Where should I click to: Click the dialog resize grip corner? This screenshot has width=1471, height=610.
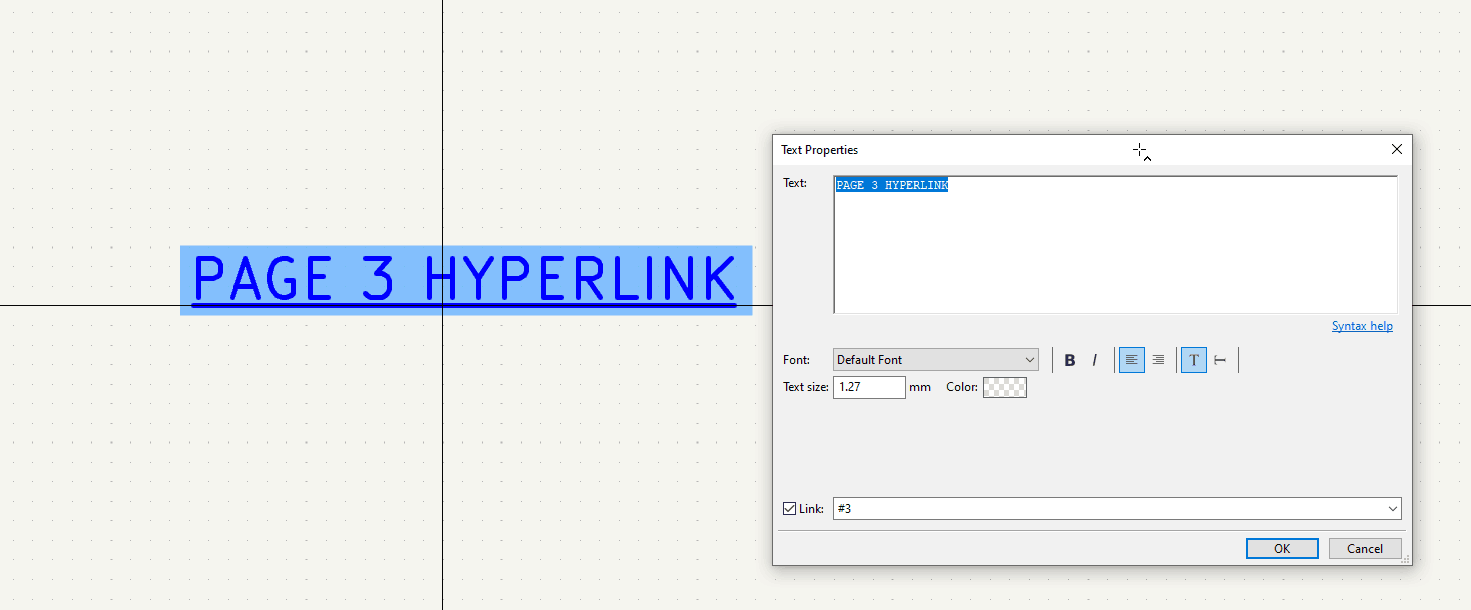[1406, 559]
